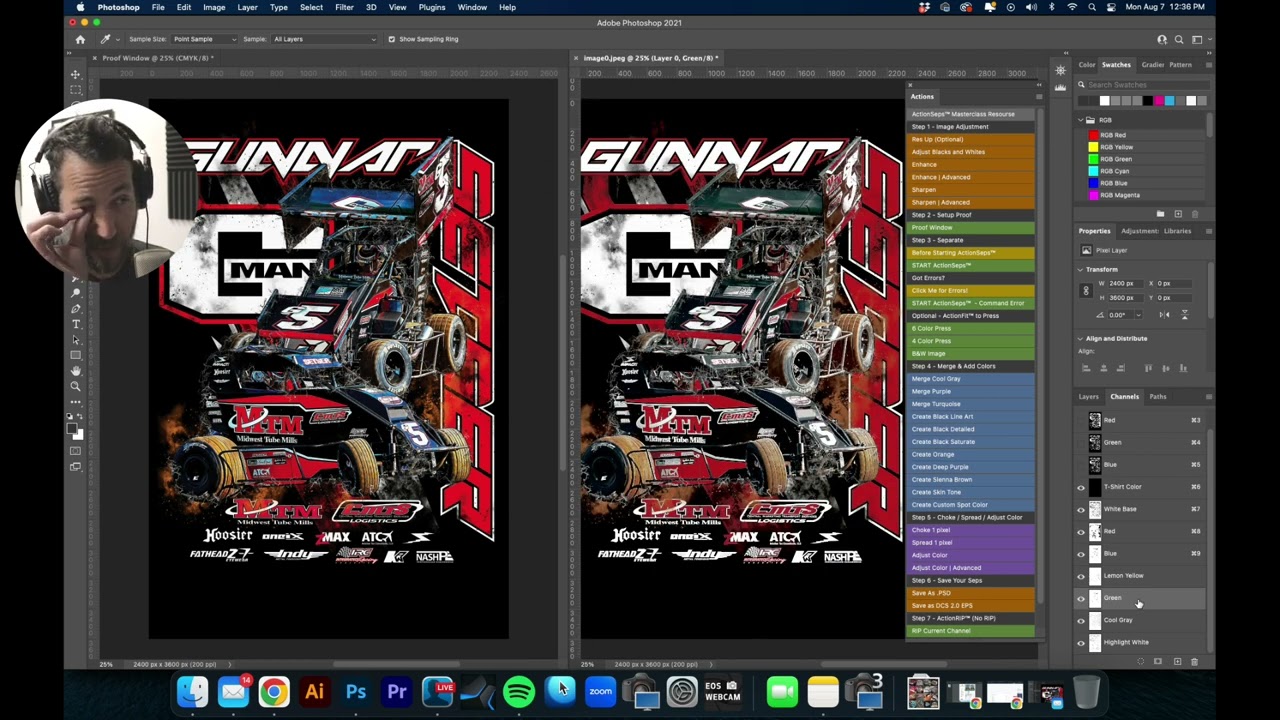The image size is (1280, 720).
Task: Select the Rectangle shape tool
Action: pos(76,355)
